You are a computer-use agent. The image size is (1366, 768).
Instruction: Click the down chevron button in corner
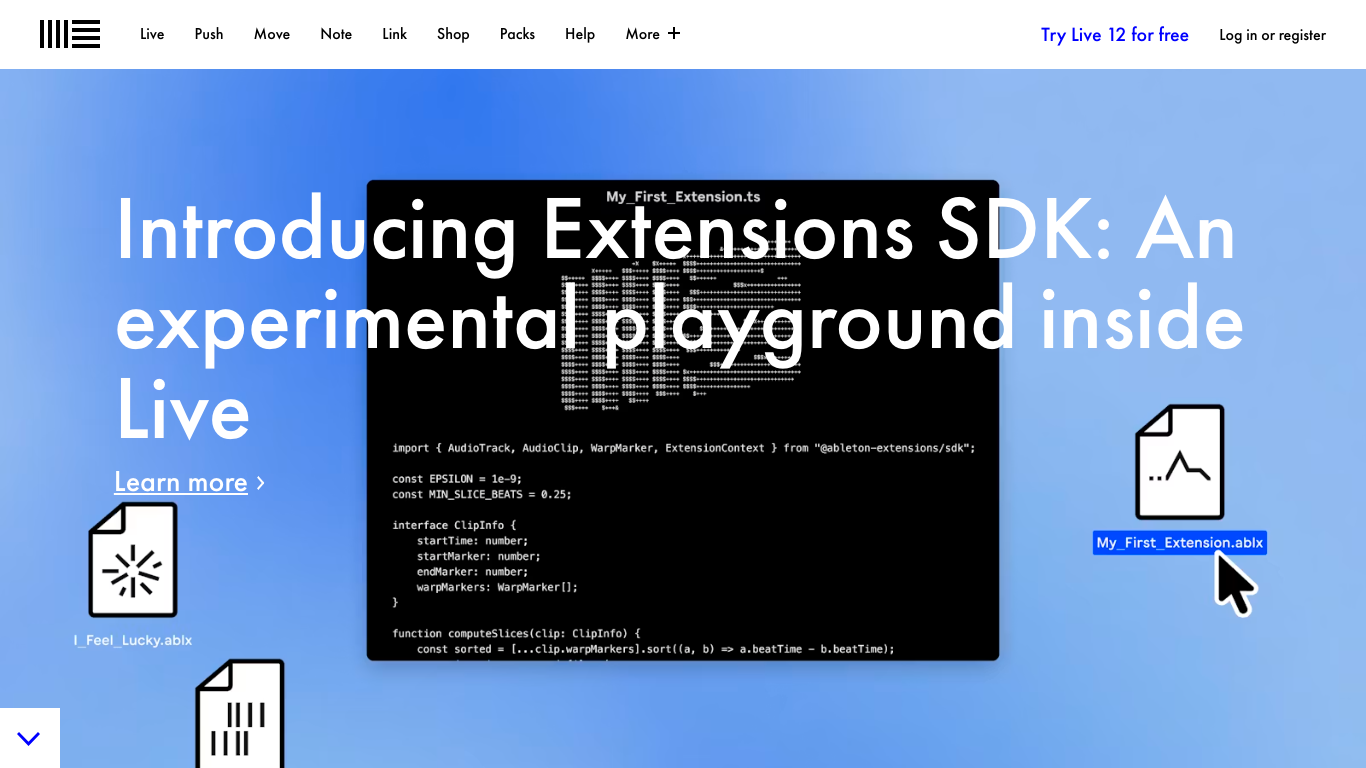point(29,738)
